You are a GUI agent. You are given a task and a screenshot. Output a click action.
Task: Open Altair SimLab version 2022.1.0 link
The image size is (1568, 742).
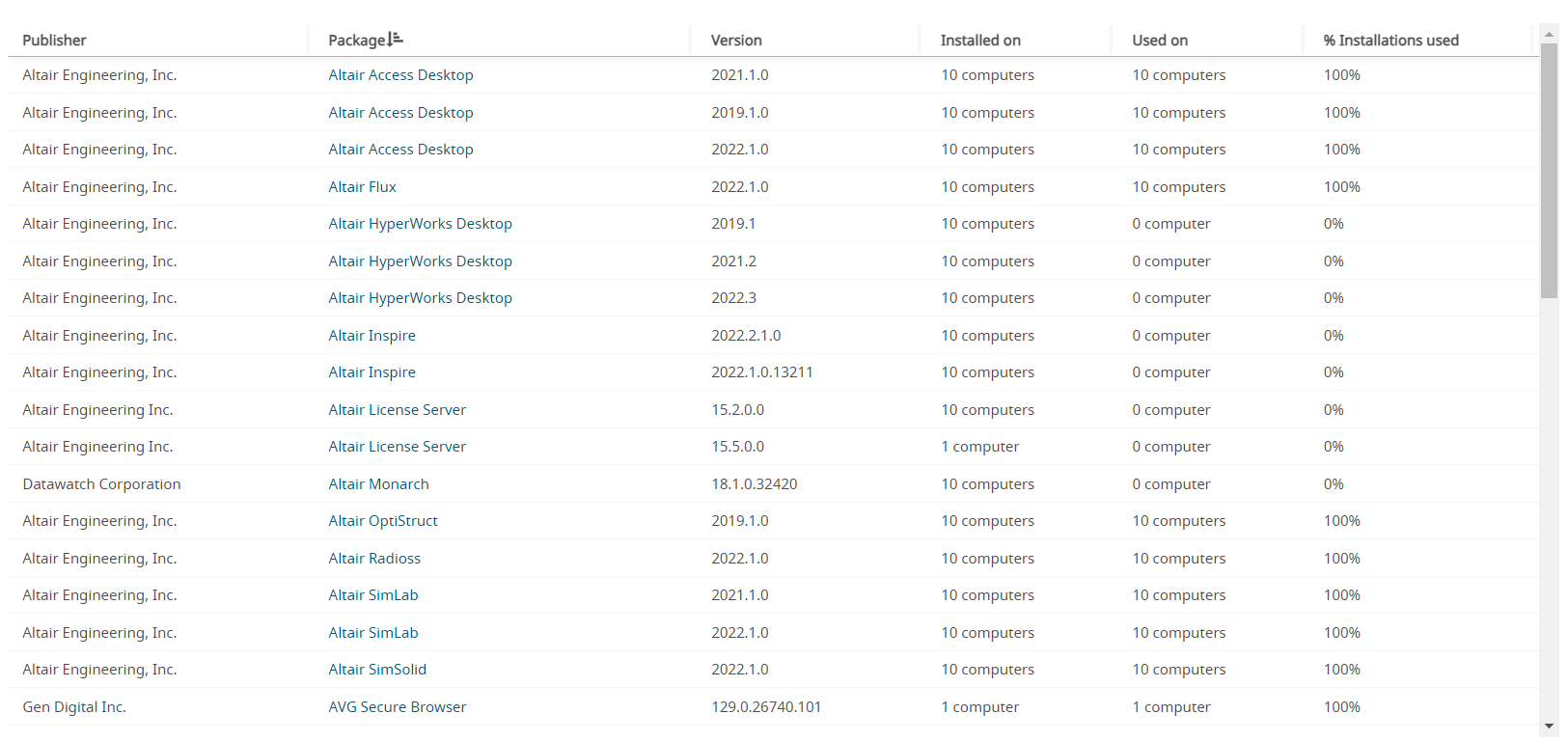click(373, 633)
